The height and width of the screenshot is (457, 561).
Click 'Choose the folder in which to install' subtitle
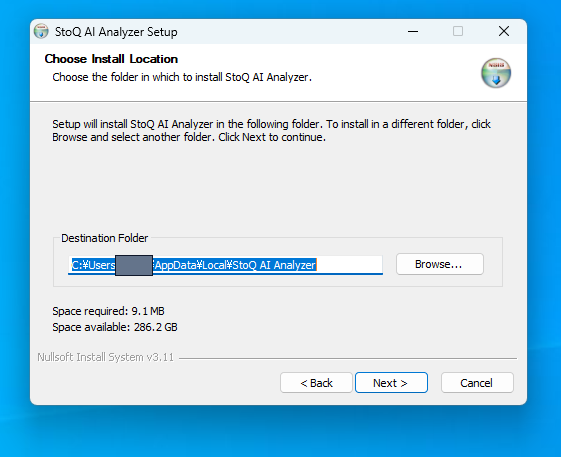(182, 77)
